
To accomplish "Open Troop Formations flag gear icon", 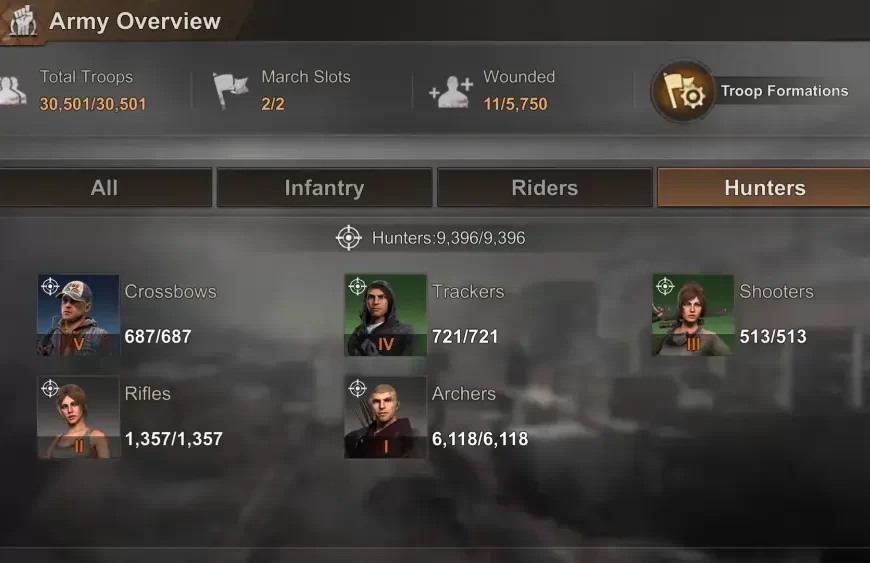I will click(683, 91).
